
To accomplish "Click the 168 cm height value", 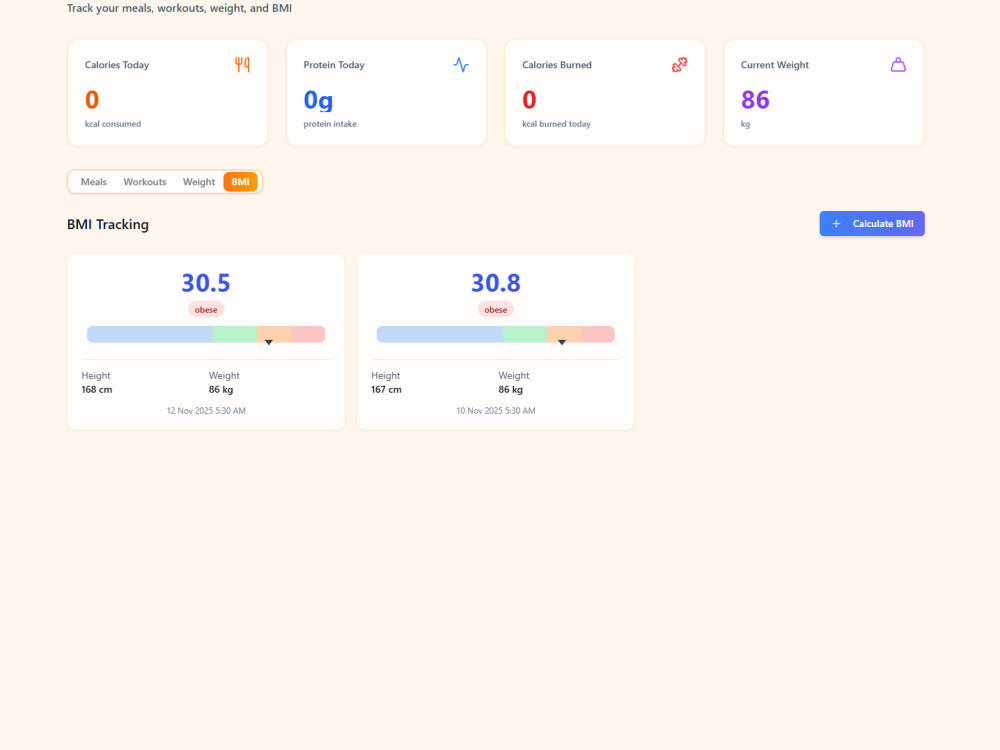I will 97,390.
